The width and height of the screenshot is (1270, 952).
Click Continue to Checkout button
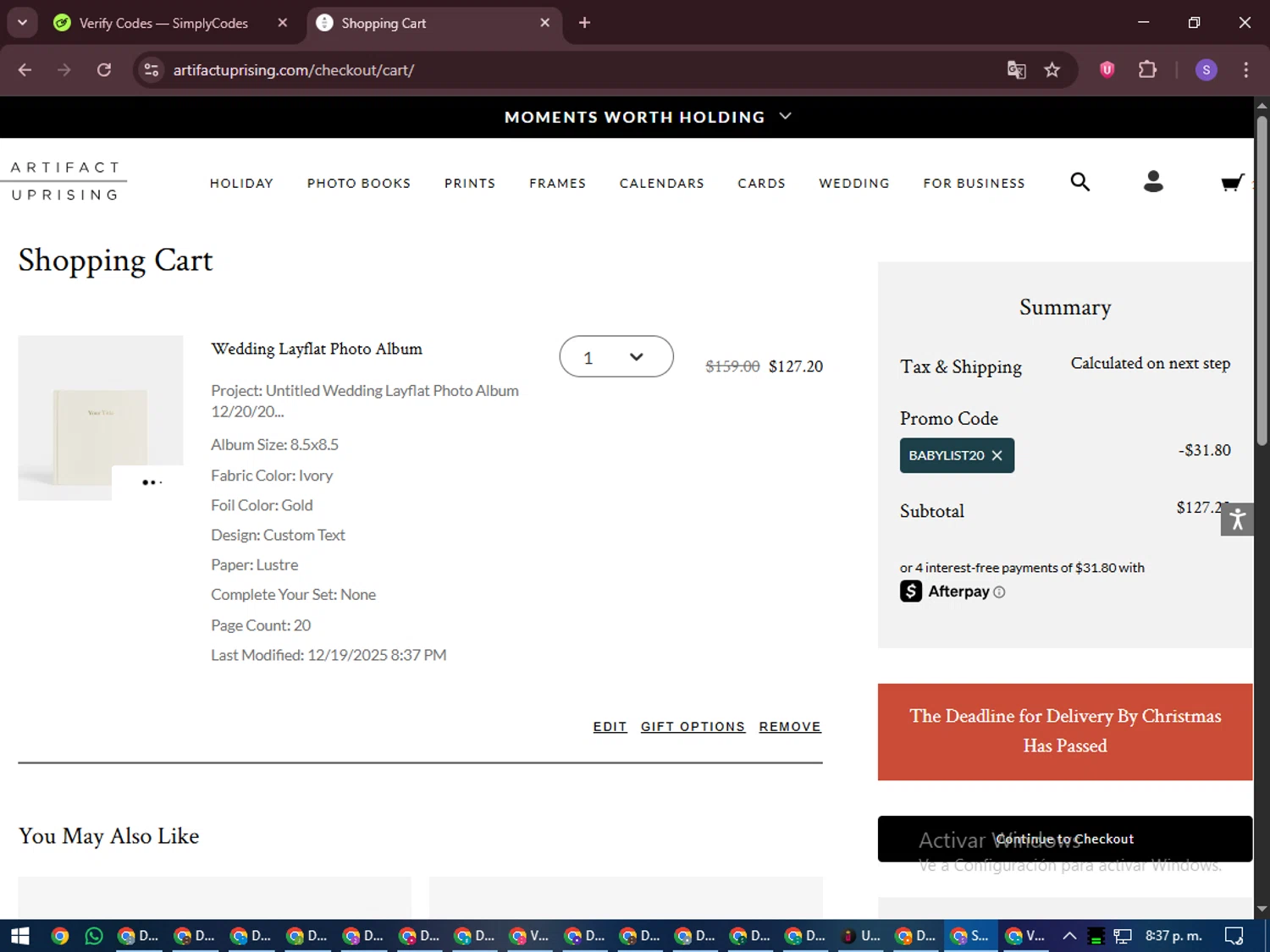tap(1065, 839)
